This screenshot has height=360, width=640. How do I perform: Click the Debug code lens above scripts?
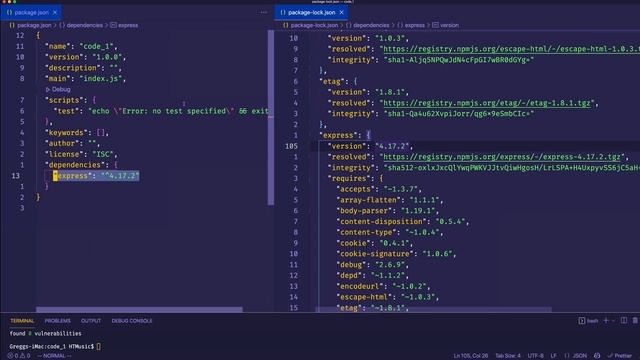coord(58,89)
